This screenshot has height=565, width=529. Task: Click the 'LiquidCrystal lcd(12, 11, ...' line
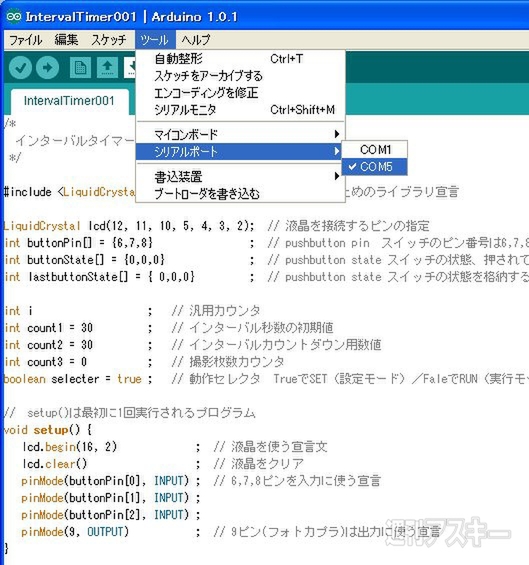pyautogui.click(x=129, y=226)
